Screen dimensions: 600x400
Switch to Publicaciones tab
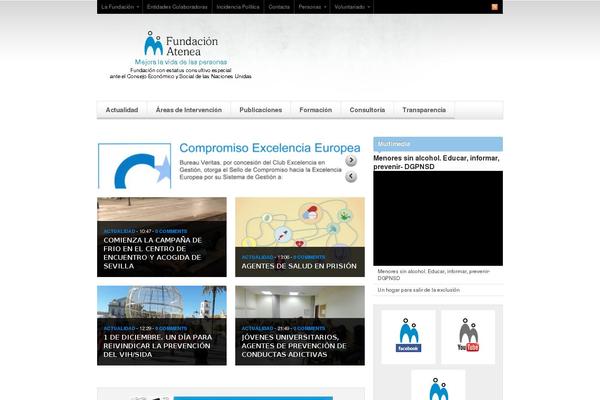[261, 110]
